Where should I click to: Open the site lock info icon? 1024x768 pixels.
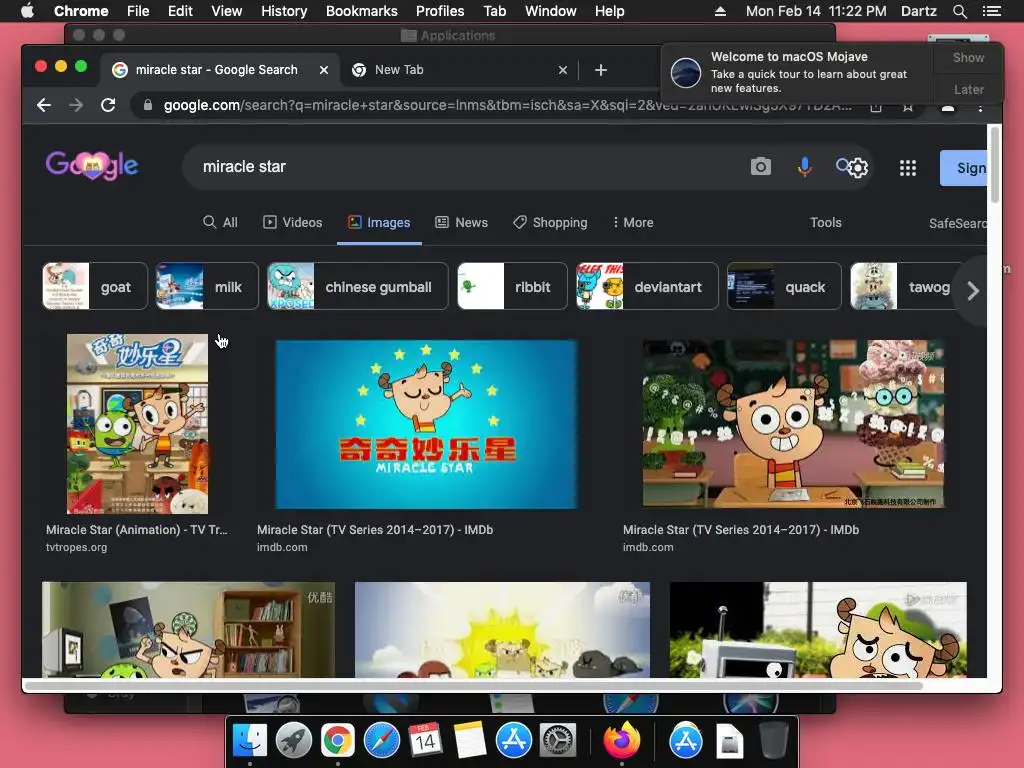148,105
